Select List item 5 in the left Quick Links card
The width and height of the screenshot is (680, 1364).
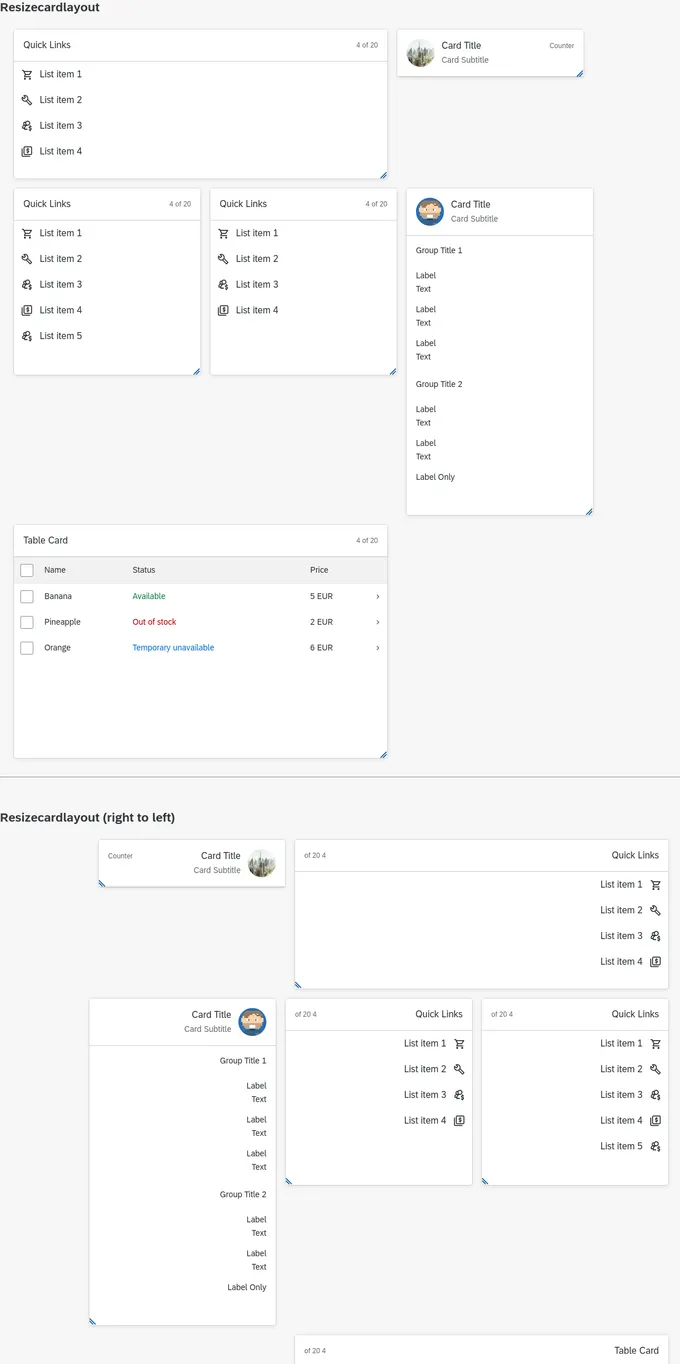point(60,336)
